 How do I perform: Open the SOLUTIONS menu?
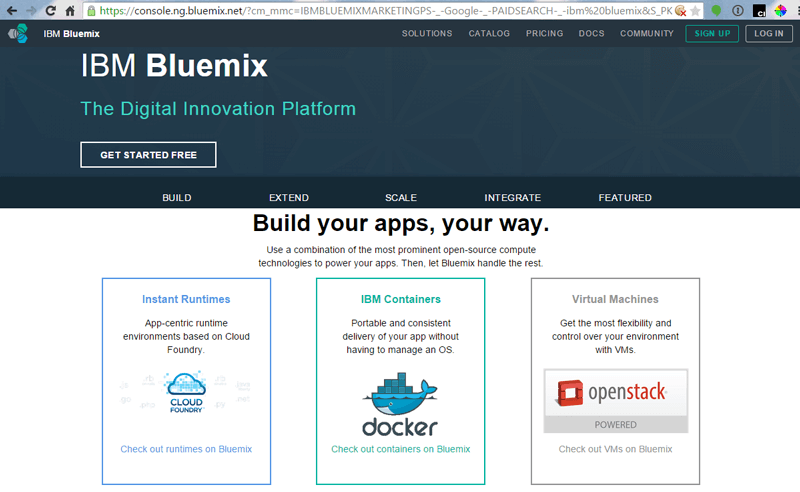(x=427, y=34)
